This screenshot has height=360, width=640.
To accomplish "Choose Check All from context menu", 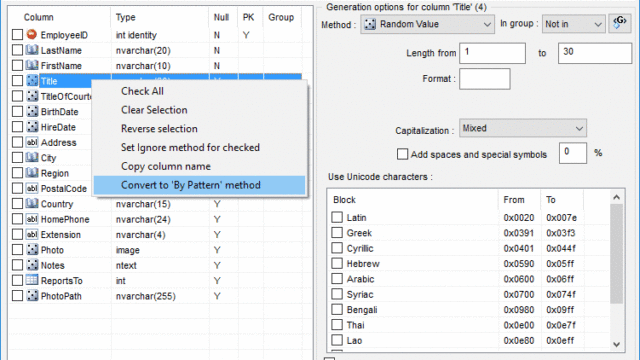I will point(199,91).
